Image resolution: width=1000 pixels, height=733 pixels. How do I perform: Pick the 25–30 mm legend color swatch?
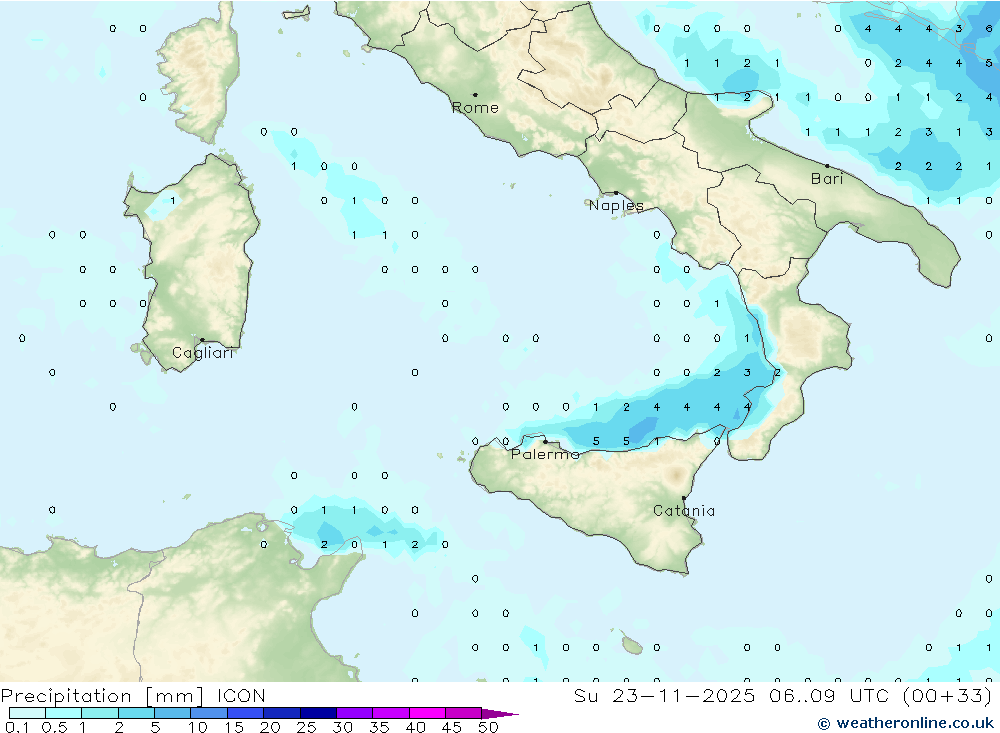pos(318,713)
